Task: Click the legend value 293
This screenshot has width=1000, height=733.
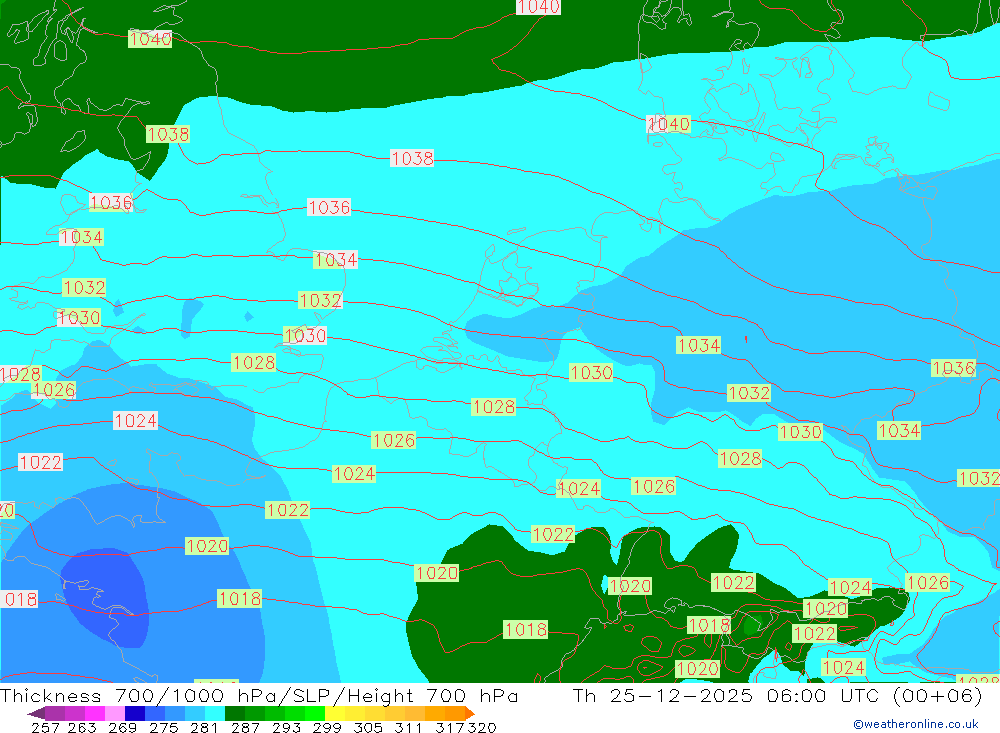Action: coord(286,727)
